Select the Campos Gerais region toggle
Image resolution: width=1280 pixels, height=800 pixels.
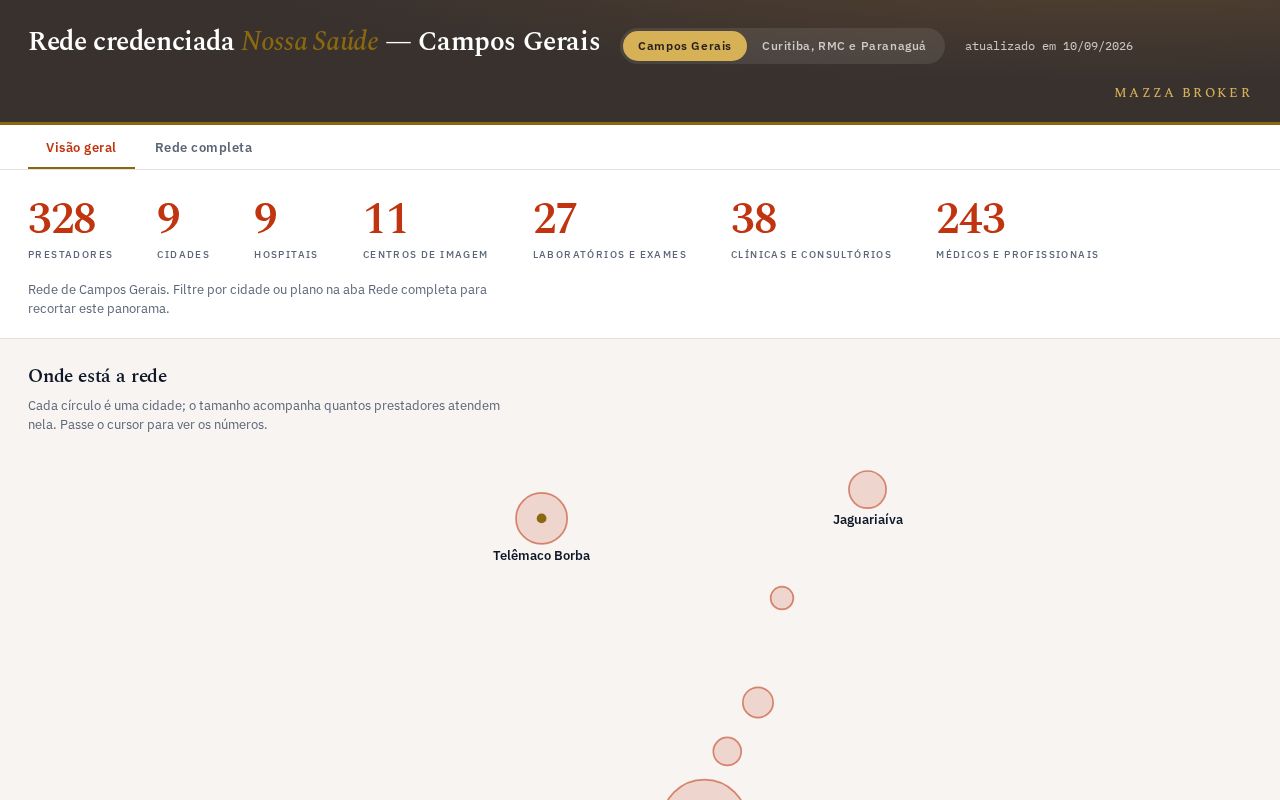click(685, 46)
